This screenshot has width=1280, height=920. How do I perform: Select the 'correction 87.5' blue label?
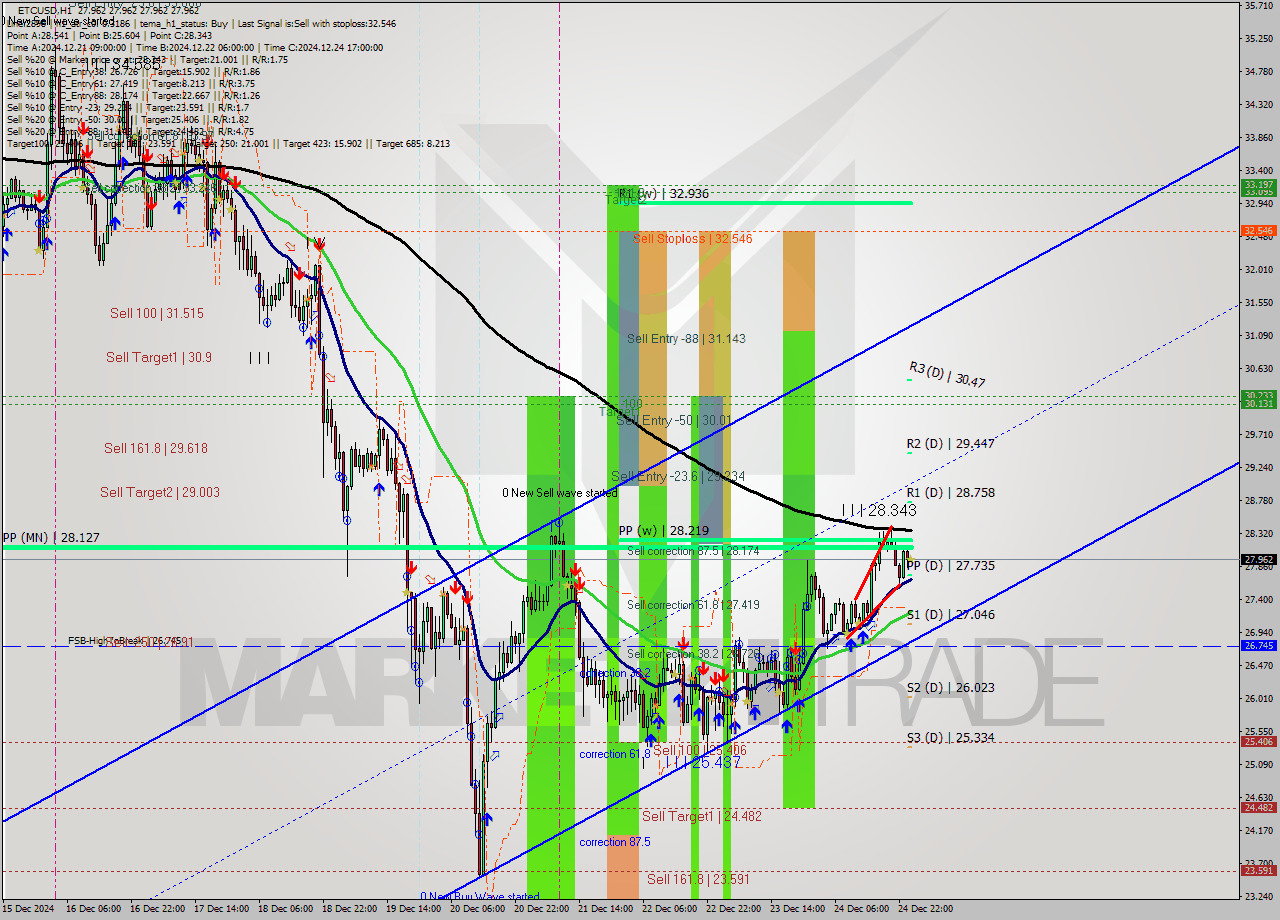click(x=615, y=842)
